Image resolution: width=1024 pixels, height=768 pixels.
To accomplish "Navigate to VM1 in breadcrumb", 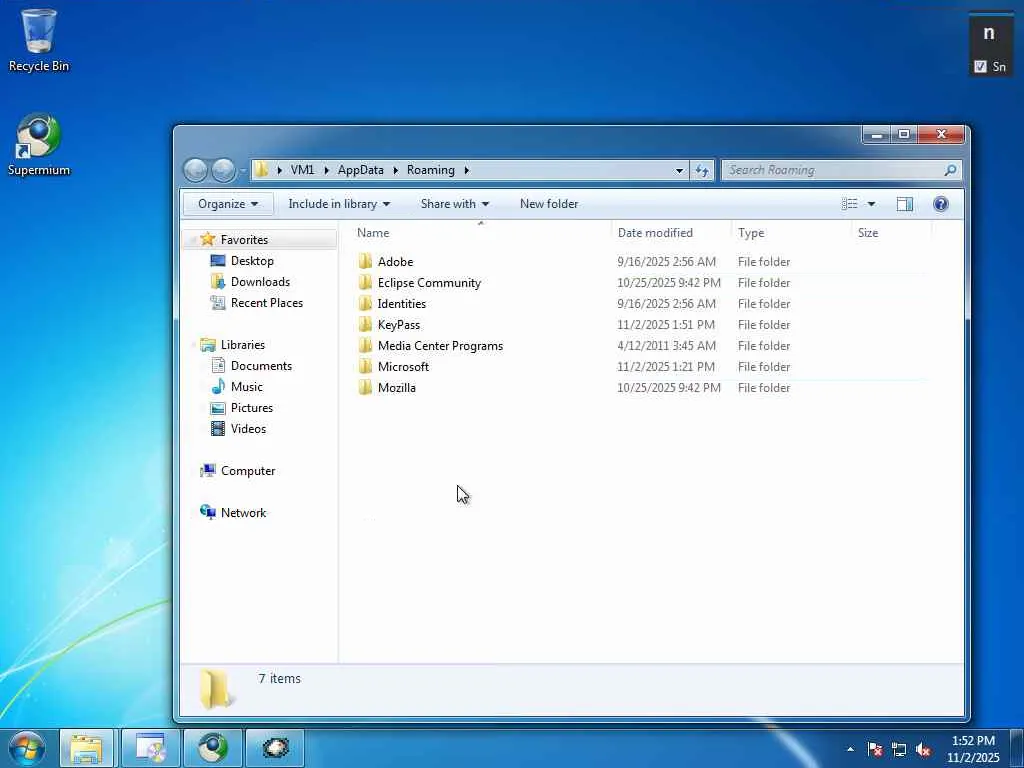I will coord(302,170).
